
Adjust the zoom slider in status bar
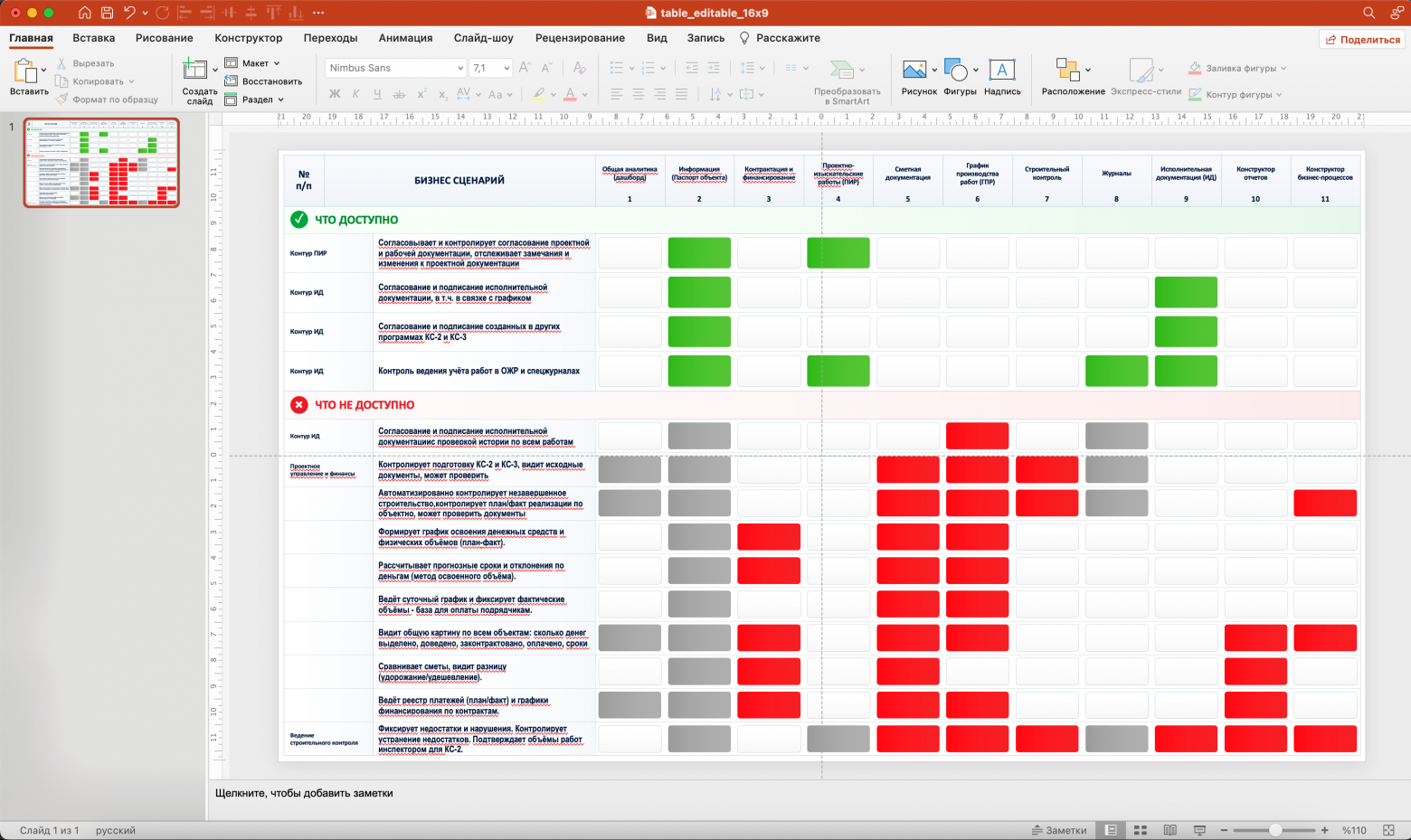(x=1274, y=830)
